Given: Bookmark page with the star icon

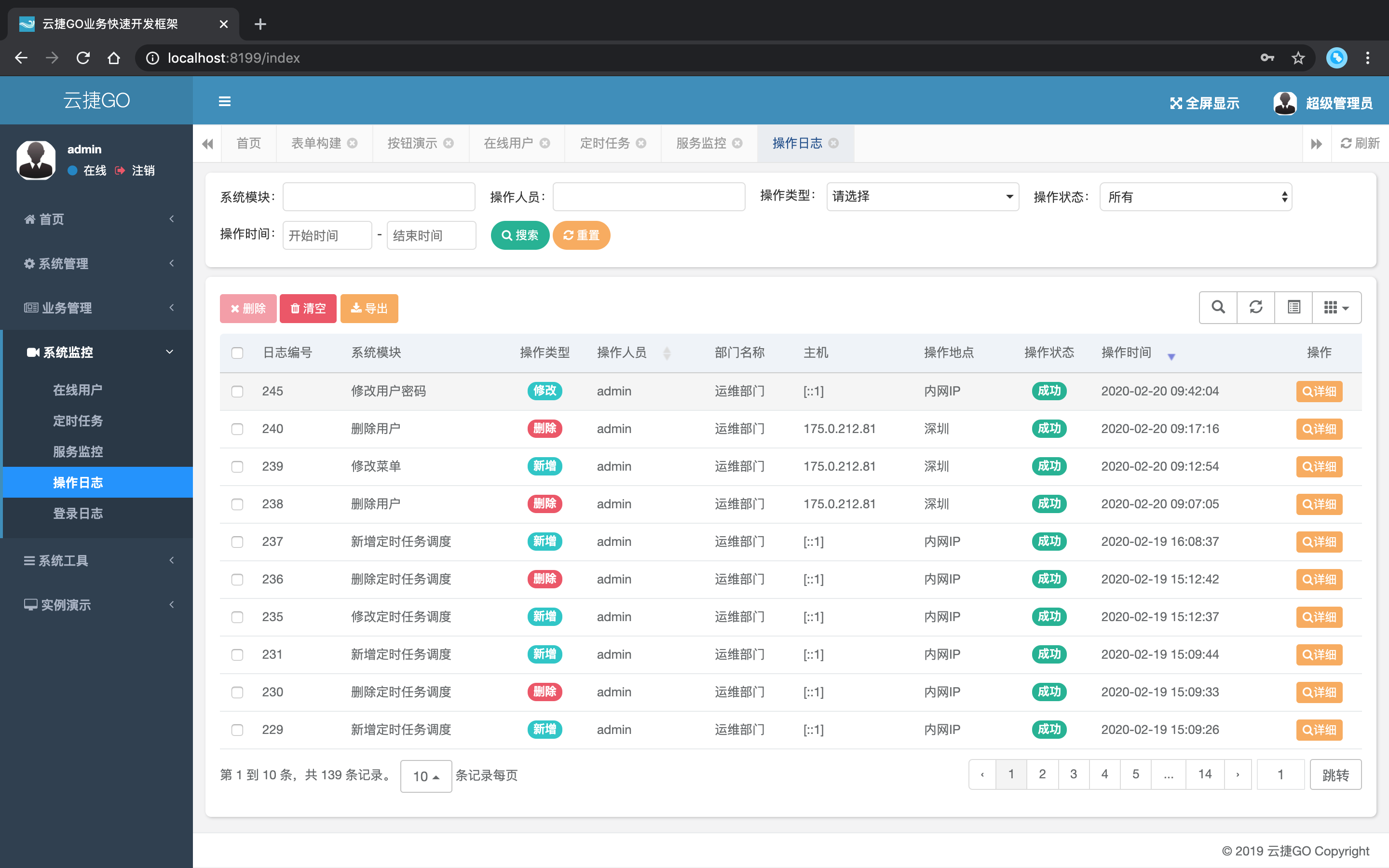Looking at the screenshot, I should [1298, 58].
